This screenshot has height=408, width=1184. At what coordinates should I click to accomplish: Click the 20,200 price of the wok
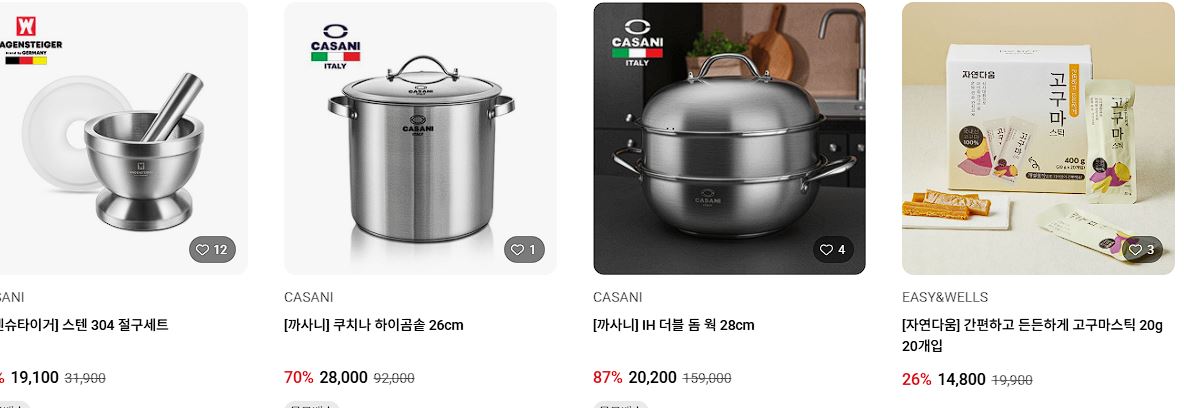click(x=652, y=377)
